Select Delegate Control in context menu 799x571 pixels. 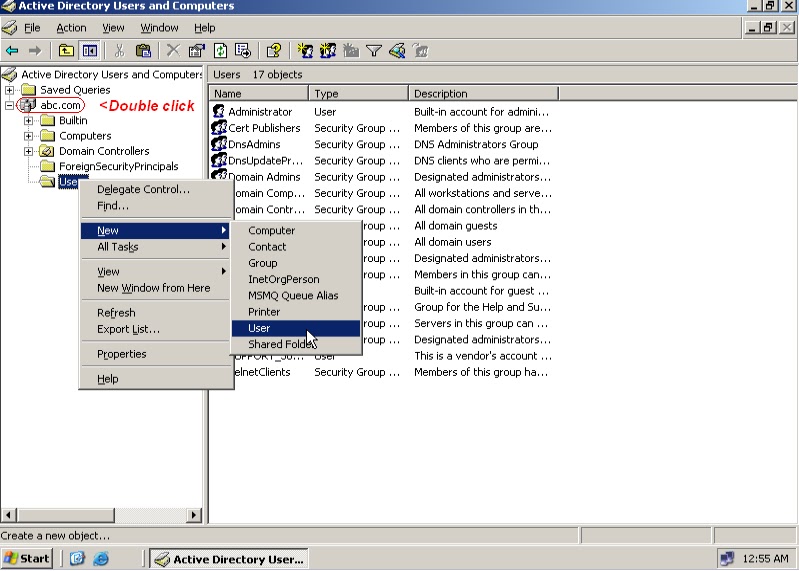point(154,189)
